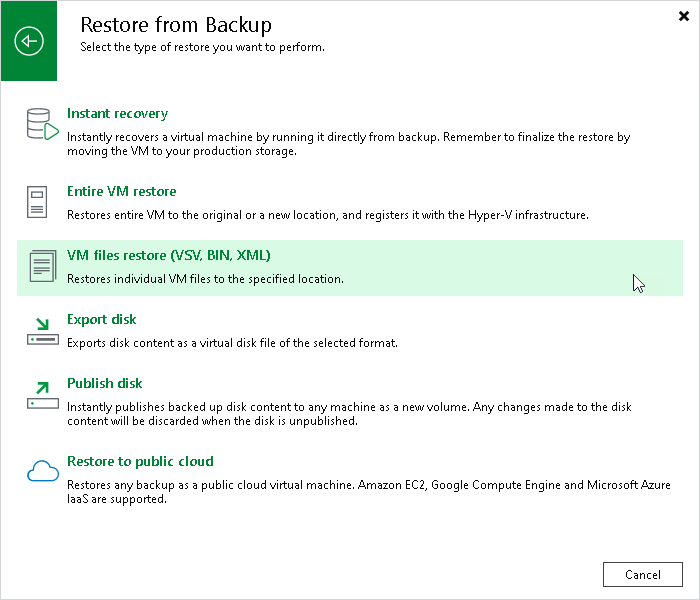Click 'Restores individual VM files' description
This screenshot has height=600, width=700.
coord(205,279)
